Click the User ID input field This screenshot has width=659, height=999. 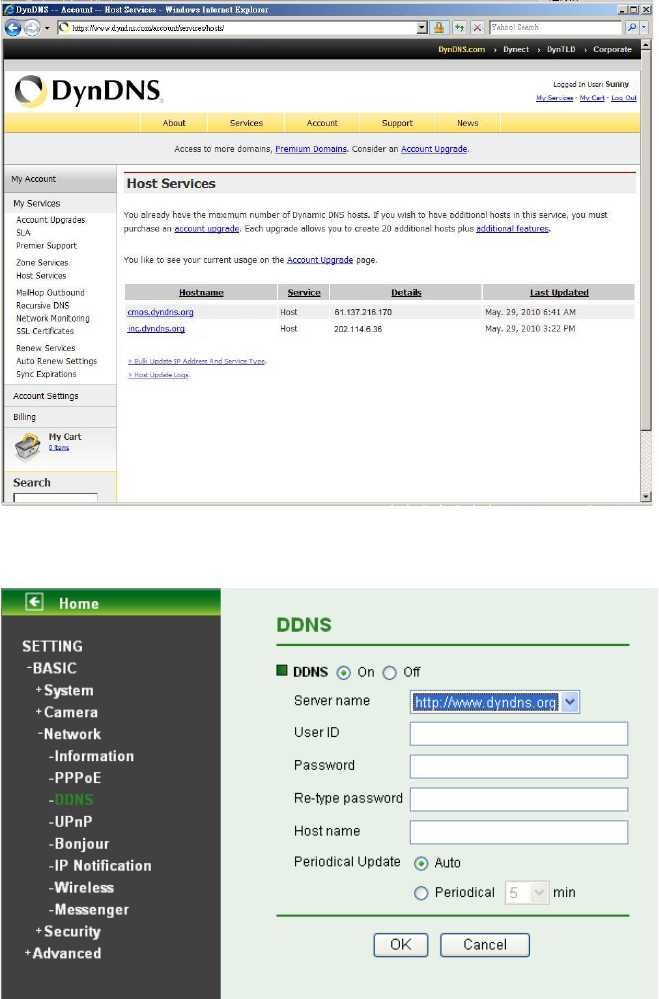519,733
